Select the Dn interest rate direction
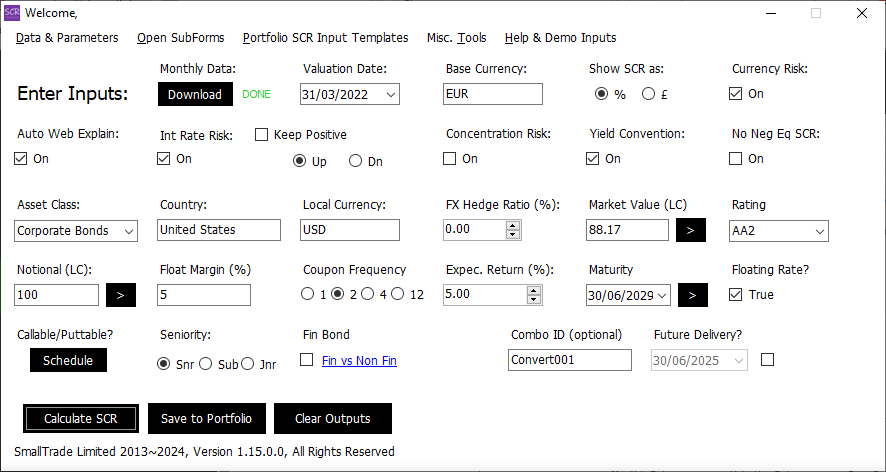 point(355,161)
